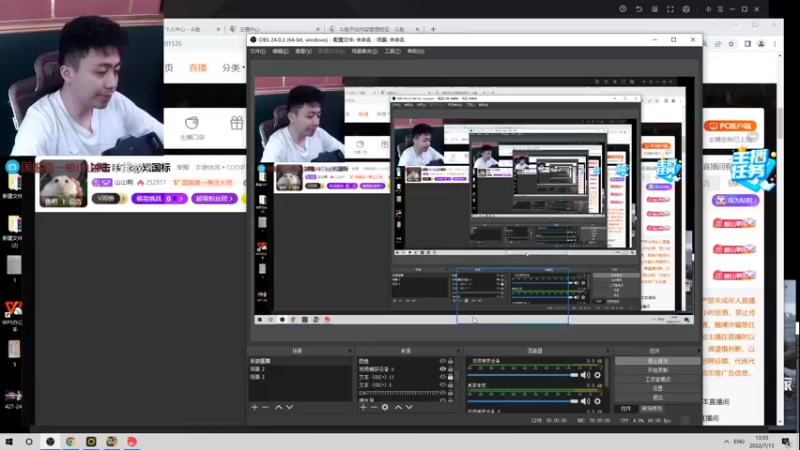The height and width of the screenshot is (450, 800).
Task: Toggle the lock of 文本 (GDI+) 11 source
Action: pos(450,377)
